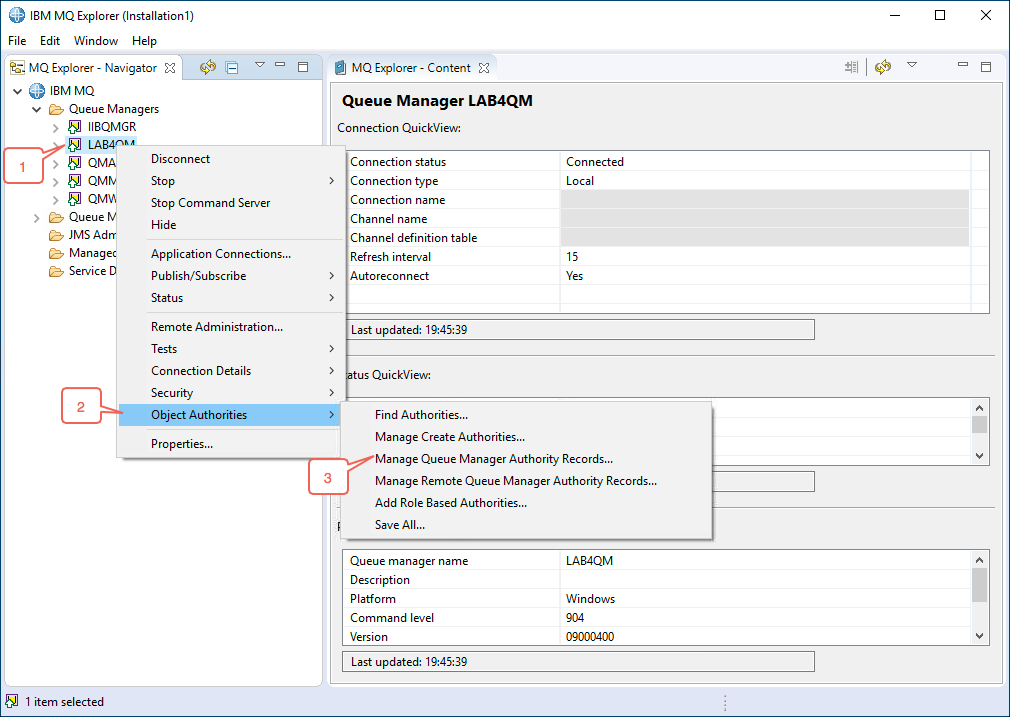Click the Service Definition folder icon
Viewport: 1010px width, 717px height.
[x=57, y=271]
